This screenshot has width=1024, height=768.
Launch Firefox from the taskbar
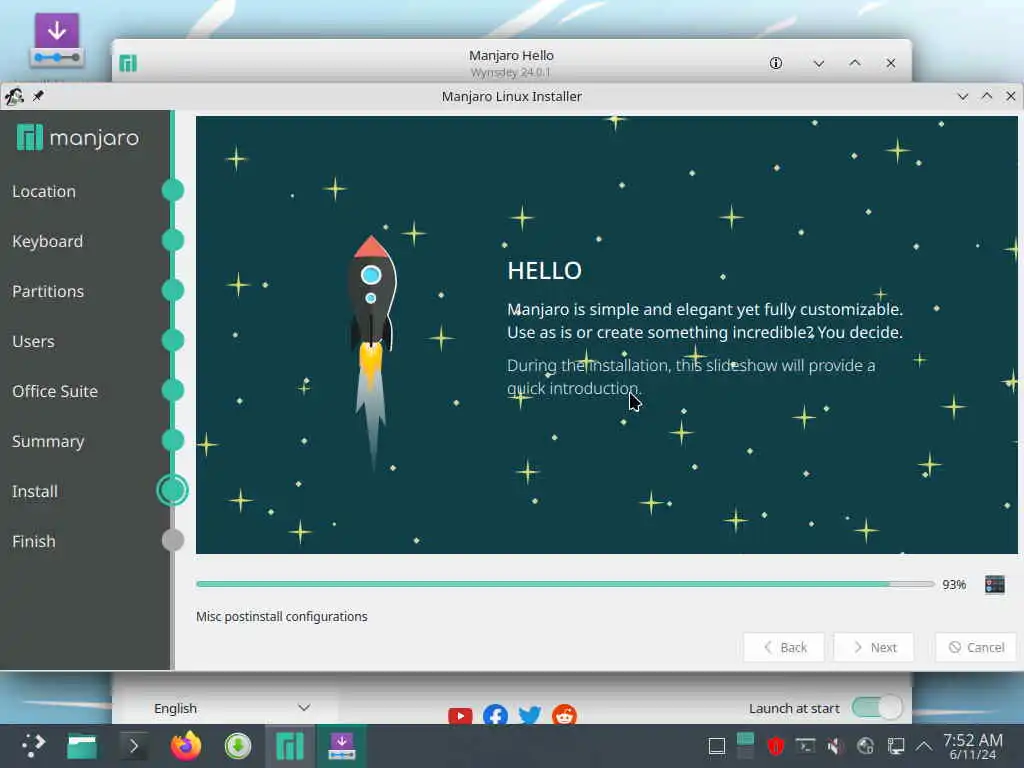tap(185, 746)
